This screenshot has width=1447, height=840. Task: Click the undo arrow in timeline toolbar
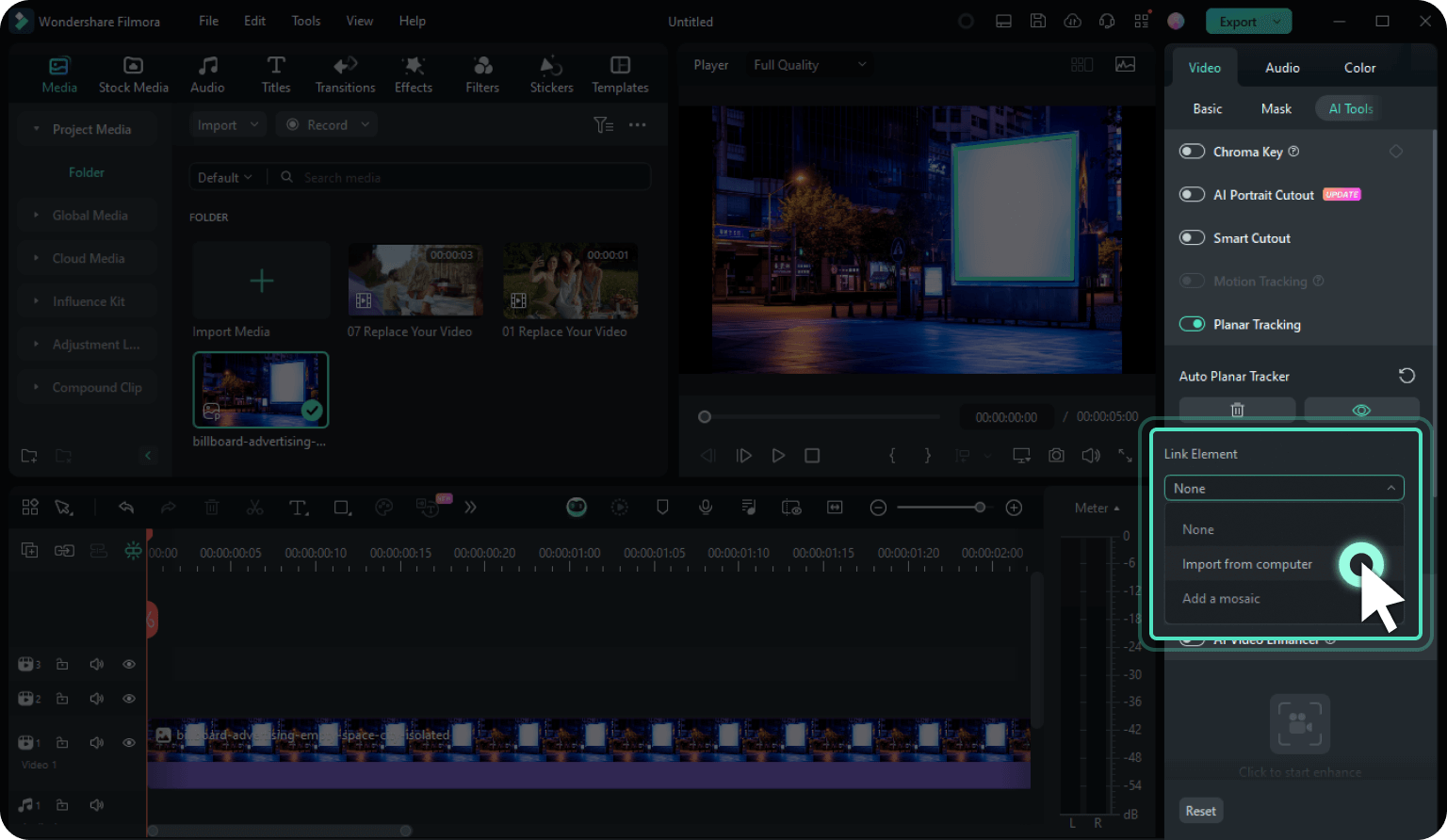point(126,508)
